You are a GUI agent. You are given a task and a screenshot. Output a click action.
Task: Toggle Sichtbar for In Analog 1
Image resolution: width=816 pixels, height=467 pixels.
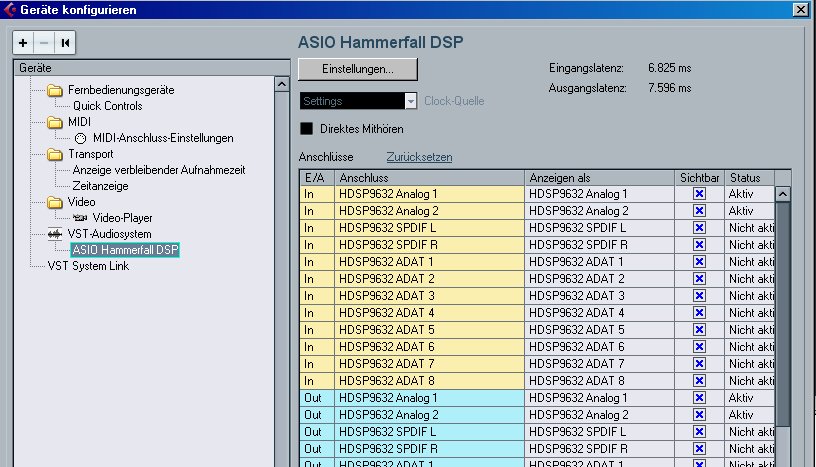point(699,194)
